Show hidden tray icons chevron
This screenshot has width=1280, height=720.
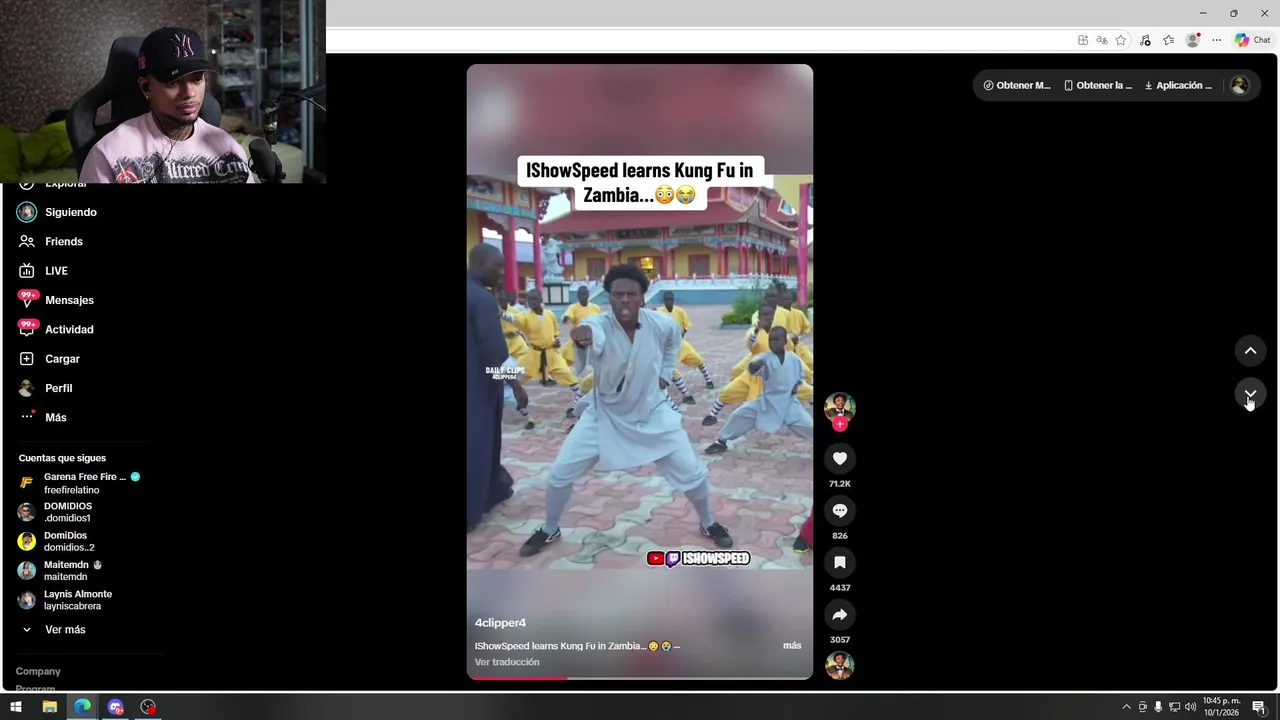click(x=1127, y=707)
